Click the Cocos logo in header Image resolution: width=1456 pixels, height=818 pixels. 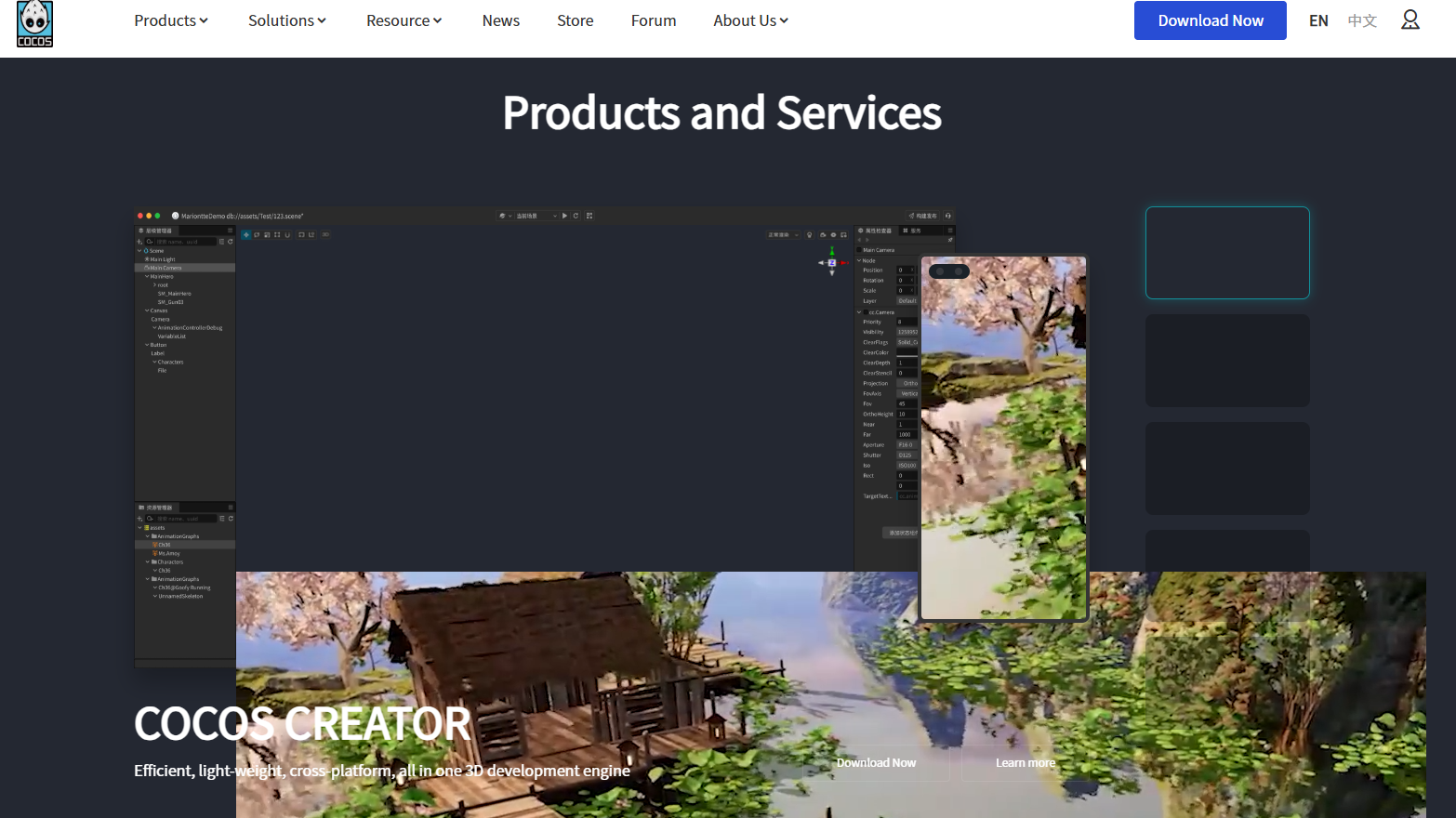pyautogui.click(x=35, y=23)
